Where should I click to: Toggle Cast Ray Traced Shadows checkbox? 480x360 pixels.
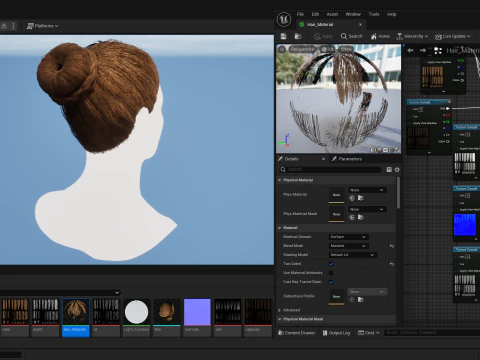[331, 282]
